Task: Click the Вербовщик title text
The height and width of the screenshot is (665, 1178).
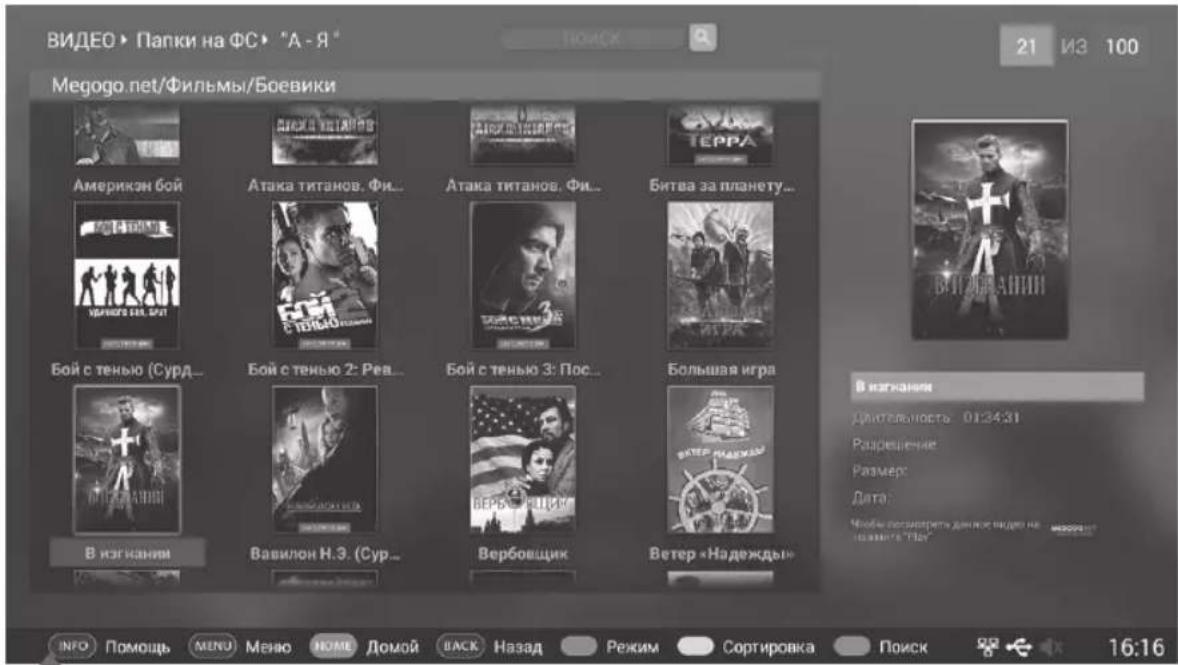Action: [523, 554]
